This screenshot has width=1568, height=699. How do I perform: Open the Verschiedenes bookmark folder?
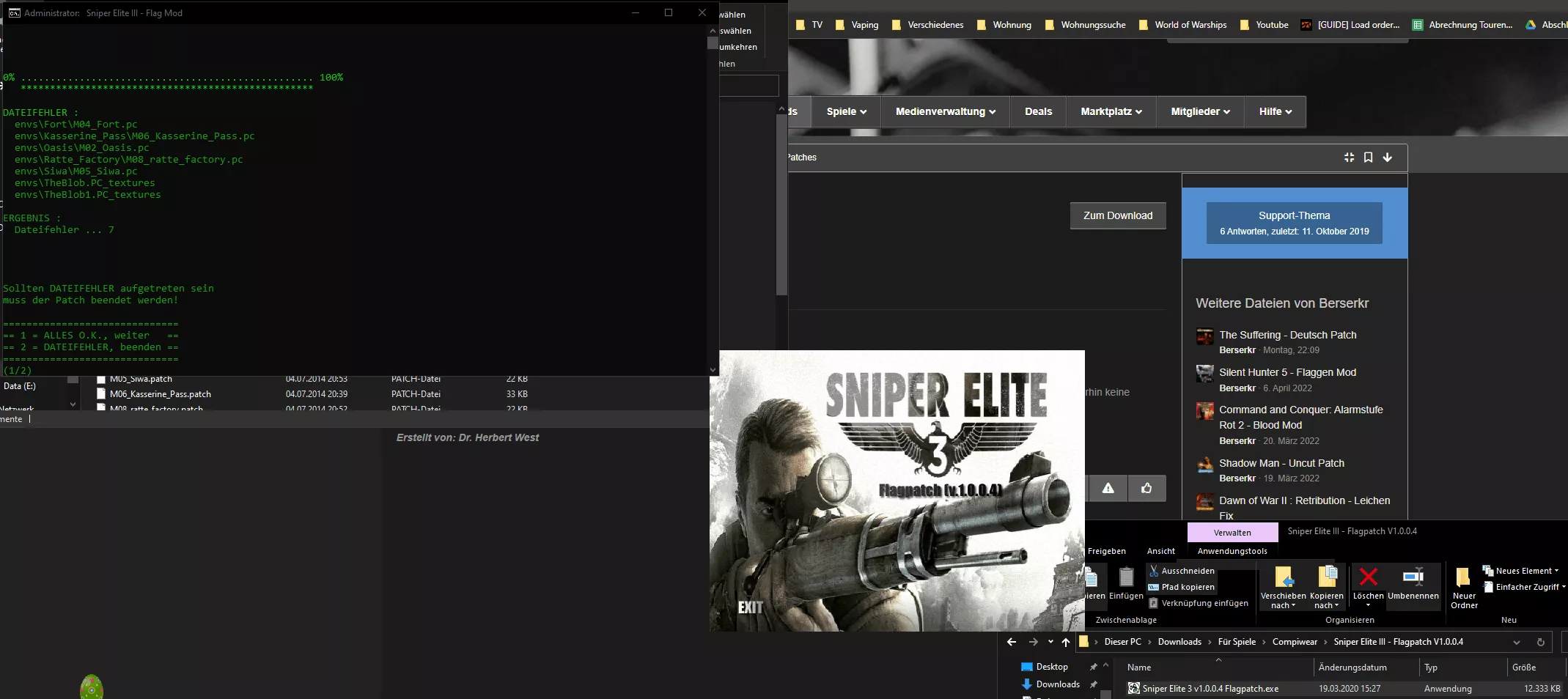click(x=927, y=25)
